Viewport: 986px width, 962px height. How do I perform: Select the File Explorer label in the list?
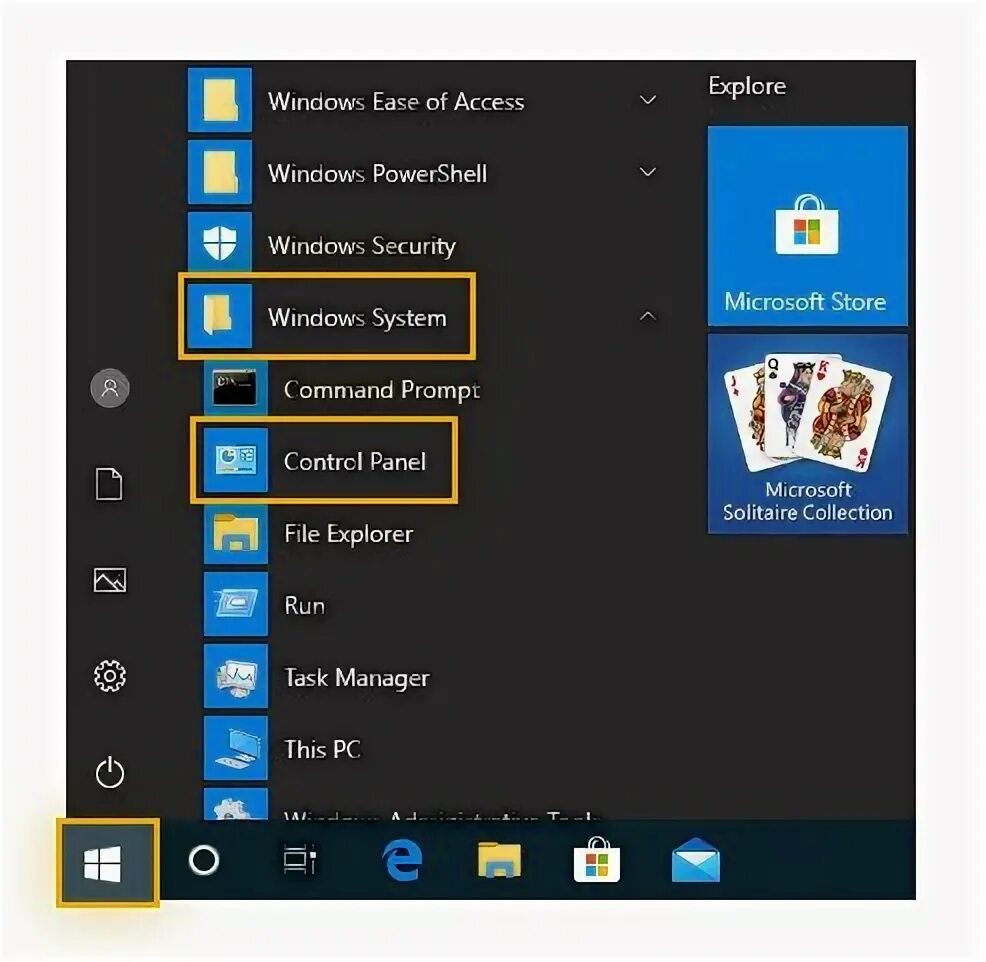pyautogui.click(x=349, y=534)
